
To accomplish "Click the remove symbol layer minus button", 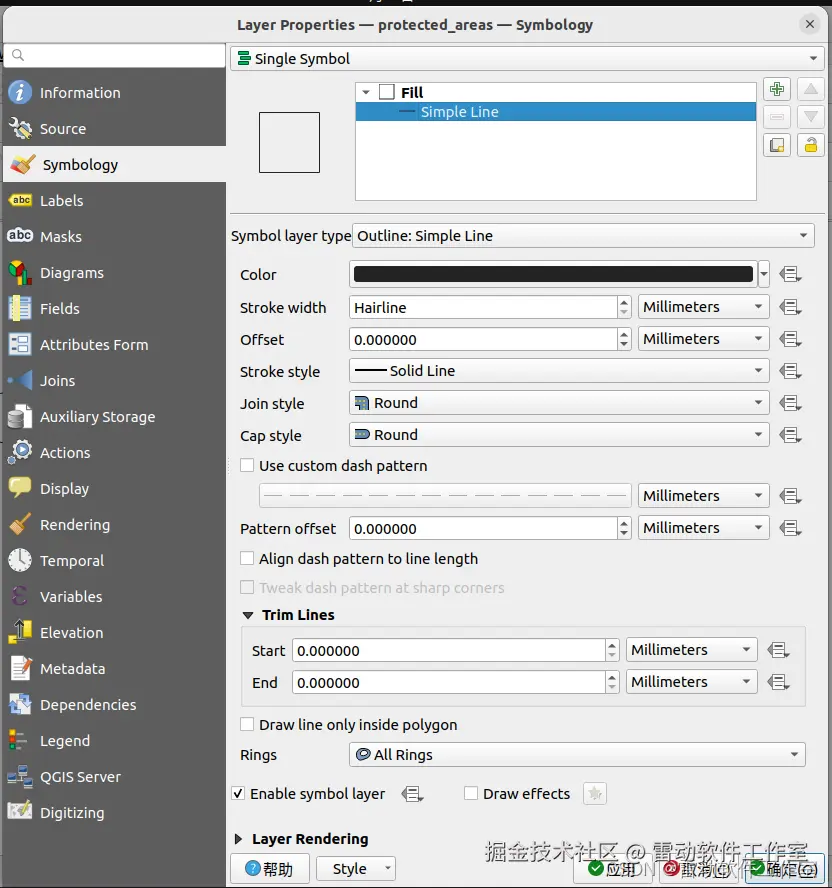I will pos(776,117).
